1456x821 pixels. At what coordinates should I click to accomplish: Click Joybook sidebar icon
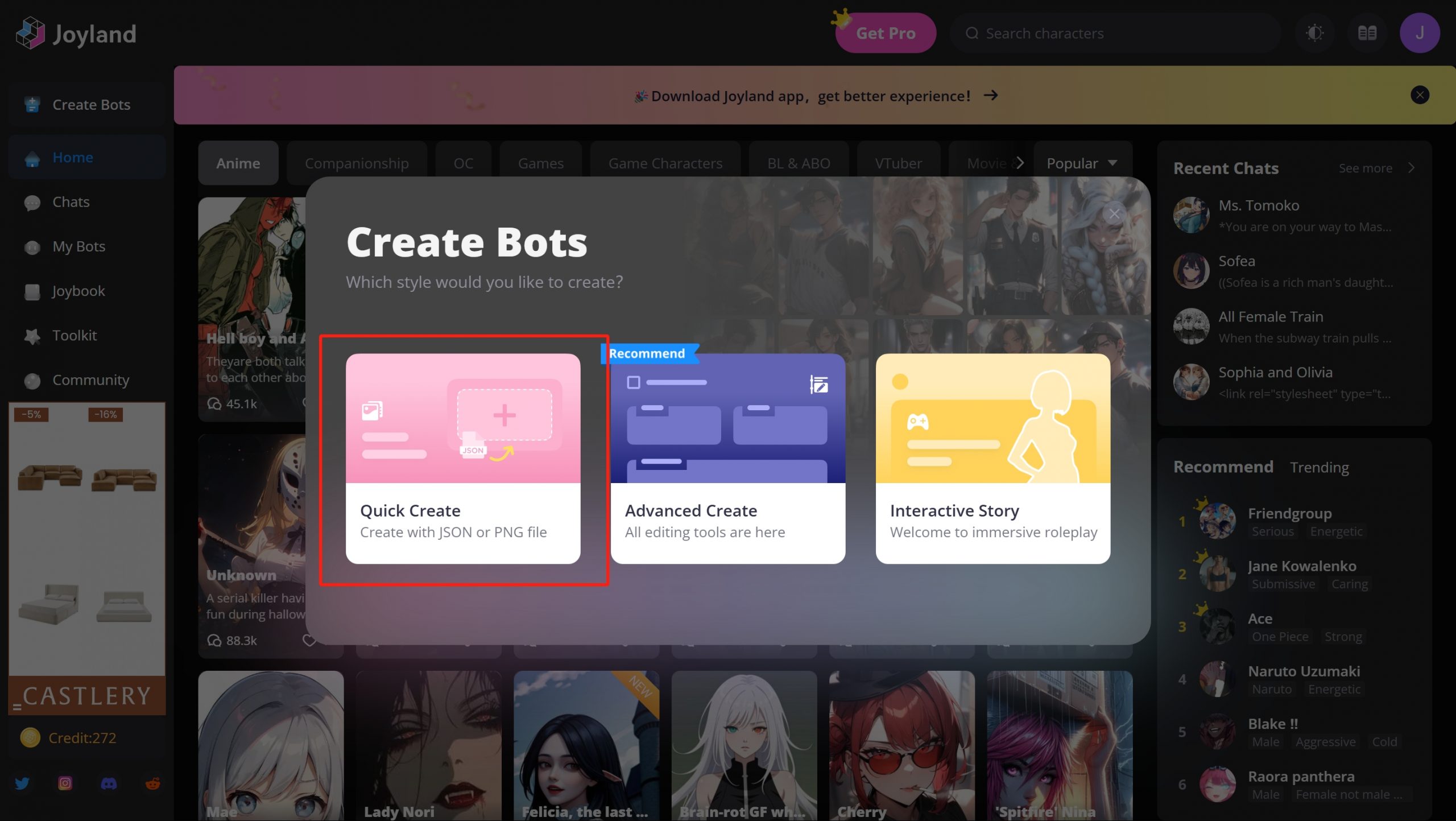pyautogui.click(x=32, y=291)
